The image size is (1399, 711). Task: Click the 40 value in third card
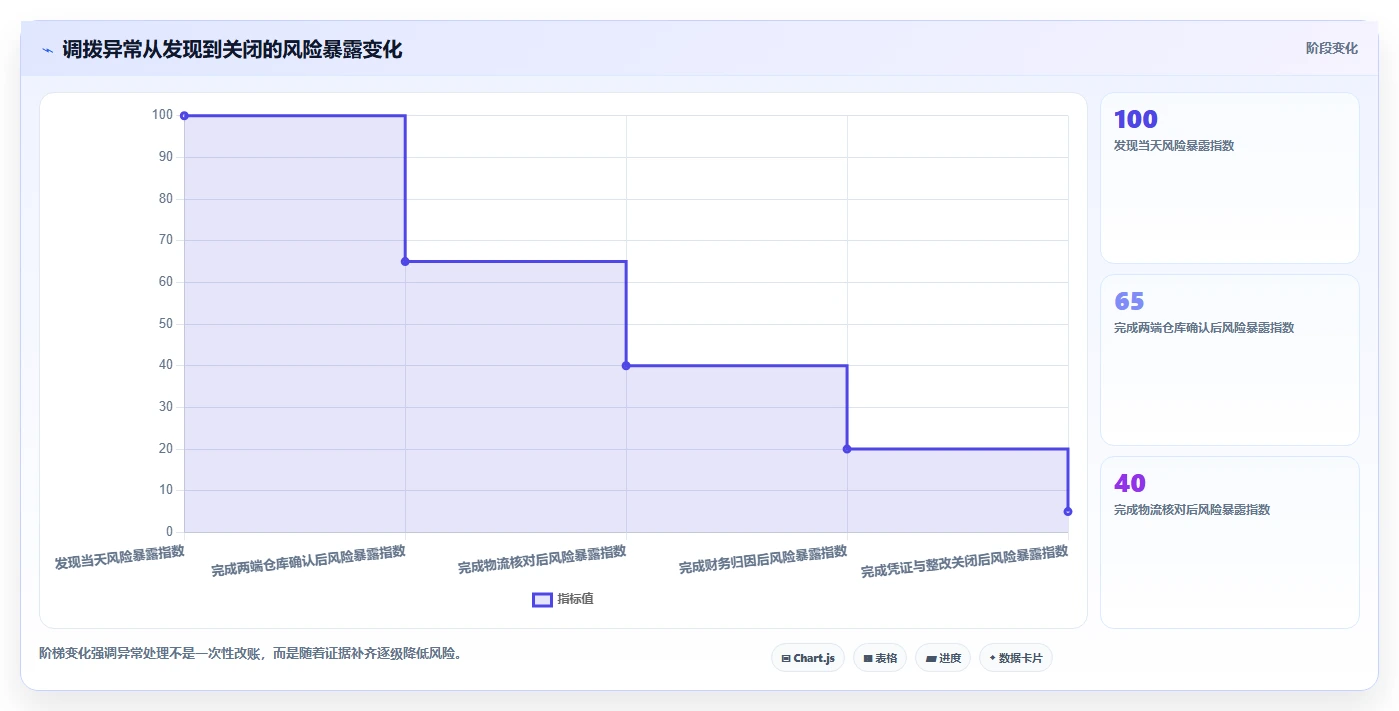coord(1130,483)
